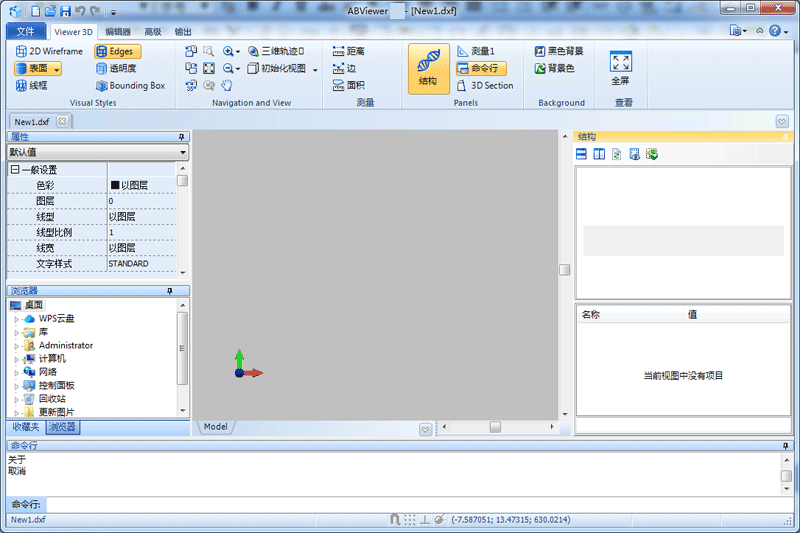This screenshot has height=533, width=800.
Task: Click the Bounding Box style icon
Action: coord(102,86)
